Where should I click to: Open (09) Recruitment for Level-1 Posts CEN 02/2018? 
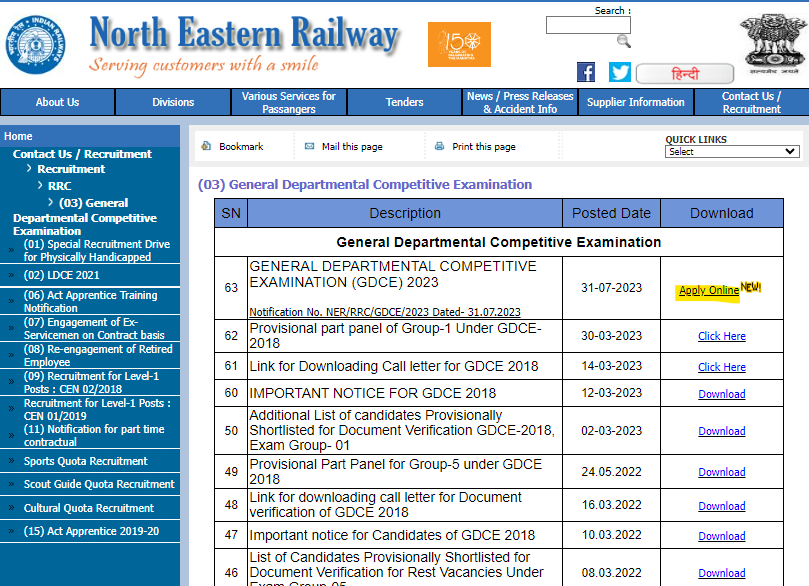coord(91,382)
